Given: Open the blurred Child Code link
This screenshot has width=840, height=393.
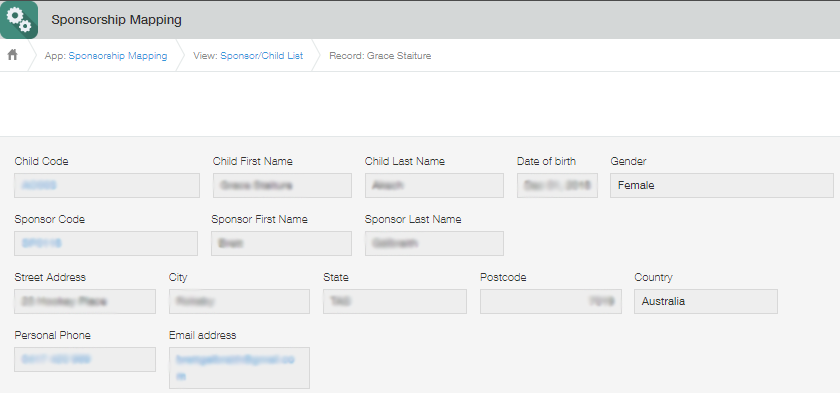Looking at the screenshot, I should (39, 185).
